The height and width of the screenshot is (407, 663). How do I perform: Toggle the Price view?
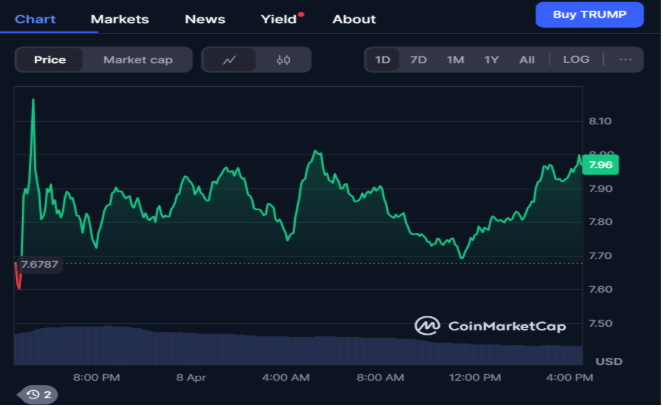coord(50,60)
